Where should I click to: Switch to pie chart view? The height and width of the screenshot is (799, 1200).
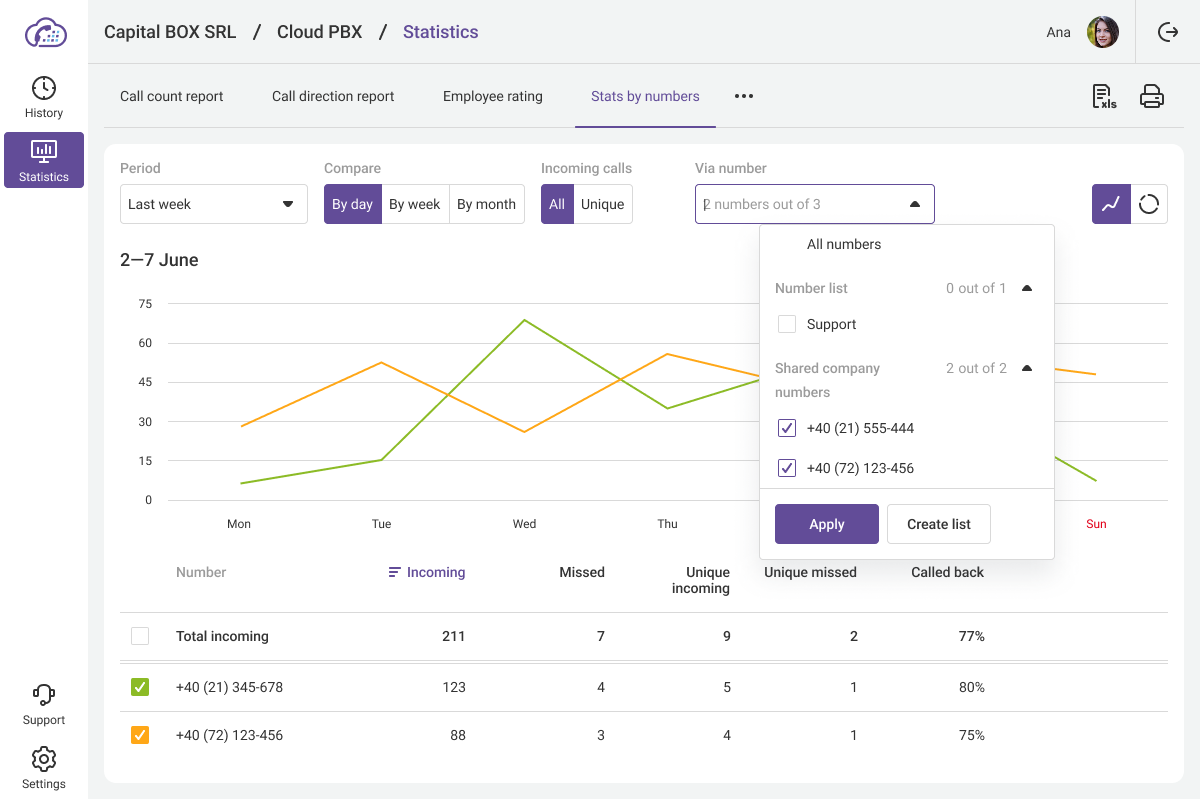click(x=1149, y=204)
